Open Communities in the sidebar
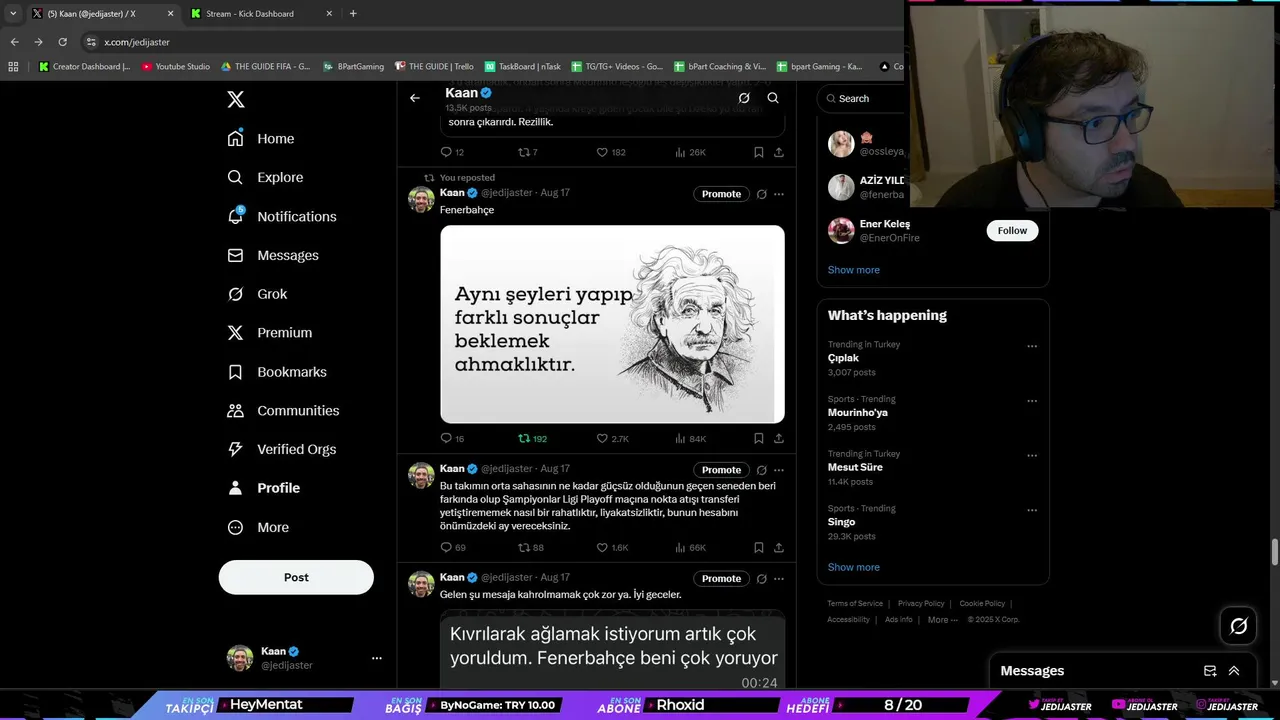1280x720 pixels. click(283, 411)
